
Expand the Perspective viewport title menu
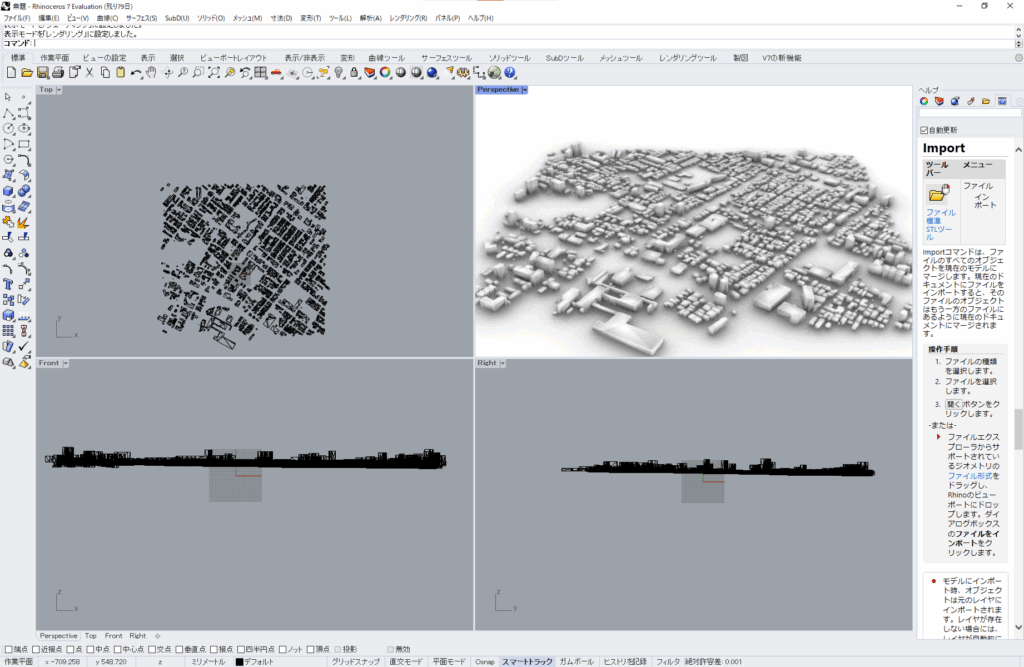tap(524, 90)
